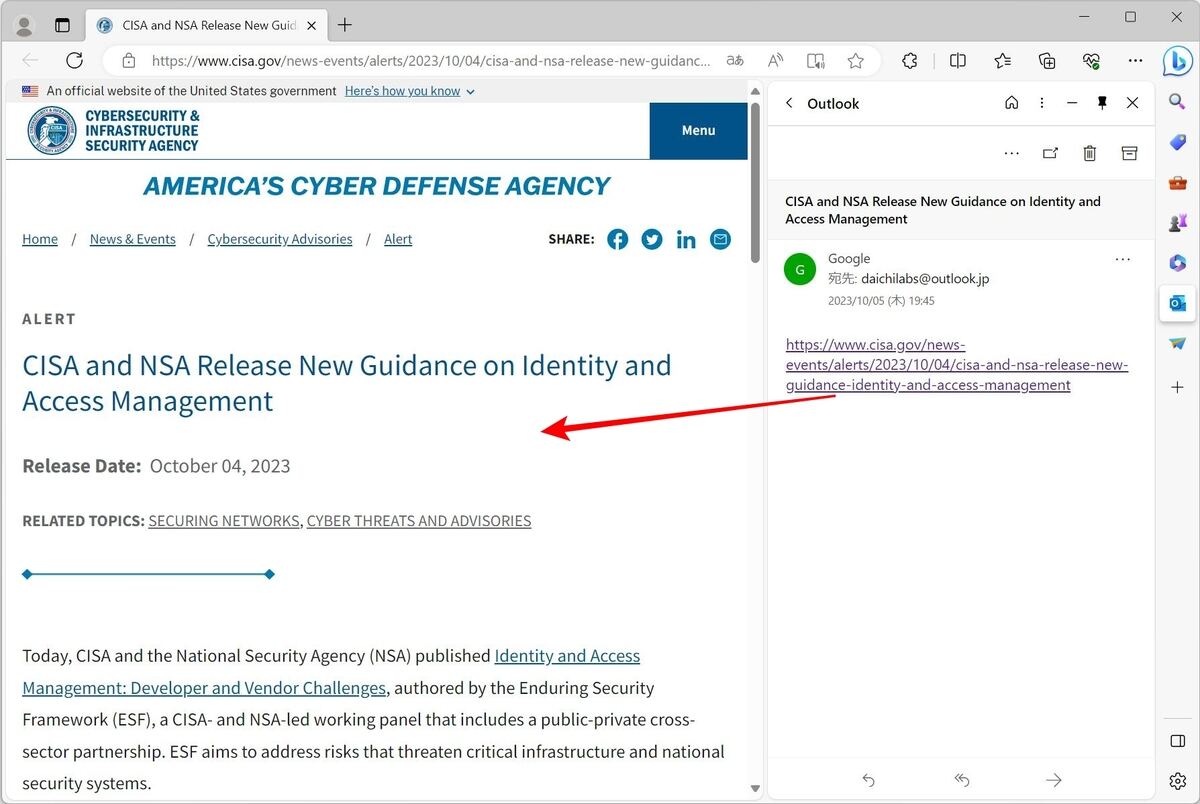Viewport: 1200px width, 804px height.
Task: Toggle split screen view icon
Action: tap(958, 60)
